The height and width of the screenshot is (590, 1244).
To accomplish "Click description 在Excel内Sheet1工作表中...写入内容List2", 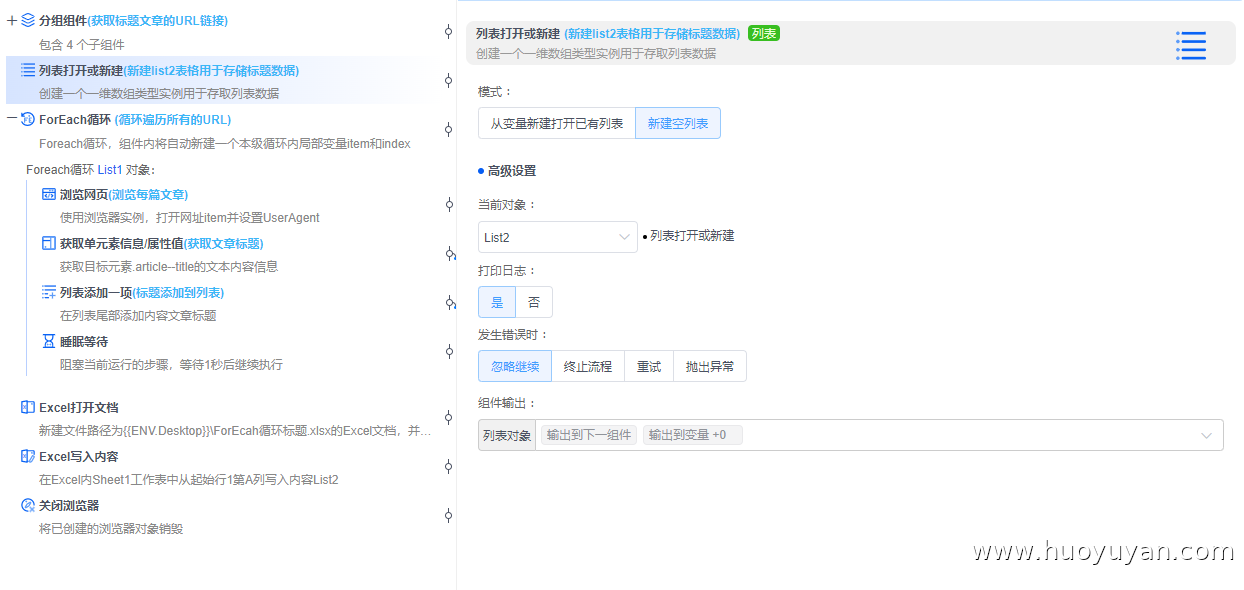I will tap(189, 479).
